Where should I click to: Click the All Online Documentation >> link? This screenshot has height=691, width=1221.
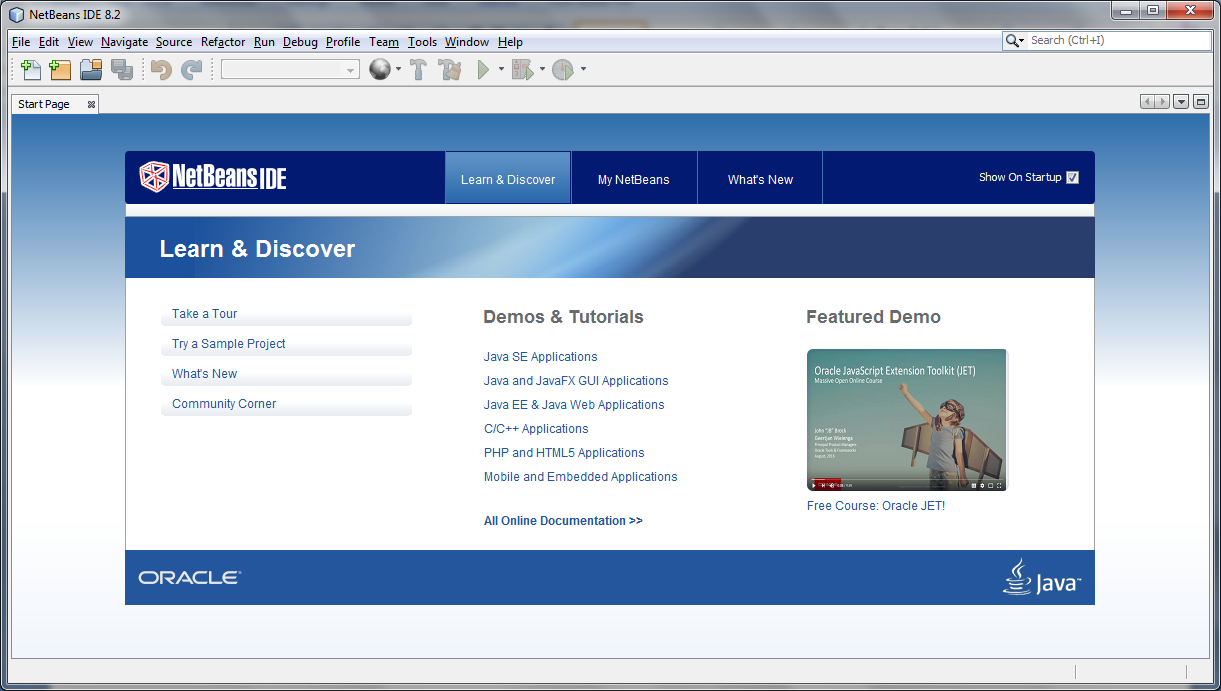point(563,521)
